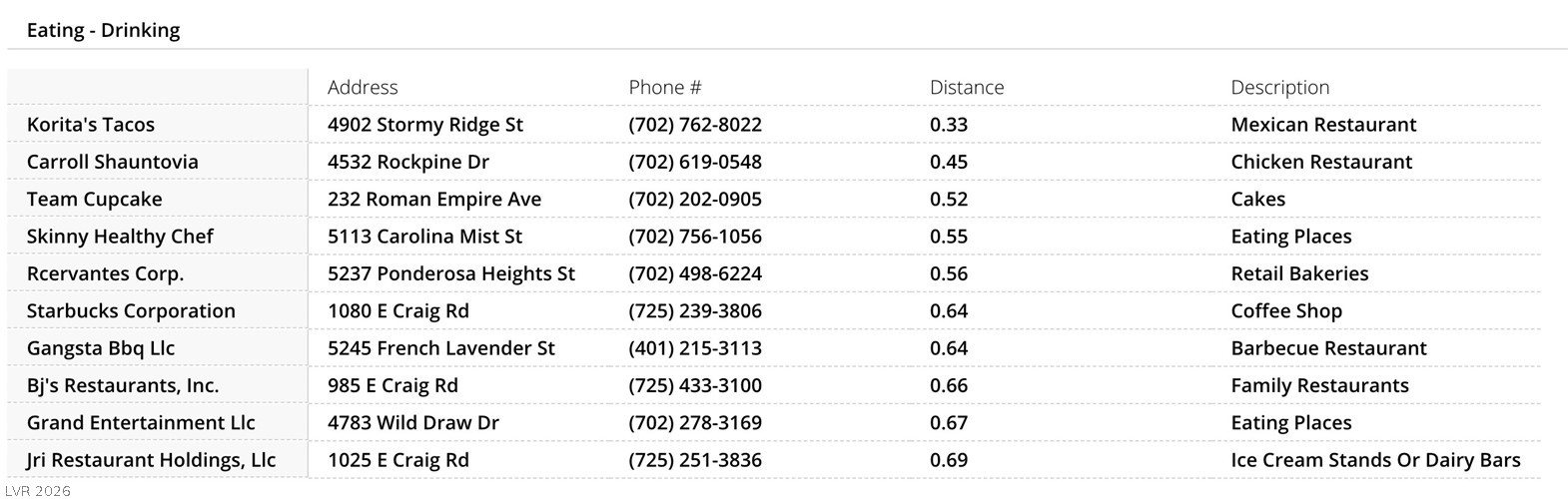This screenshot has height=499, width=1568.
Task: Click the Distance column header
Action: click(x=967, y=88)
